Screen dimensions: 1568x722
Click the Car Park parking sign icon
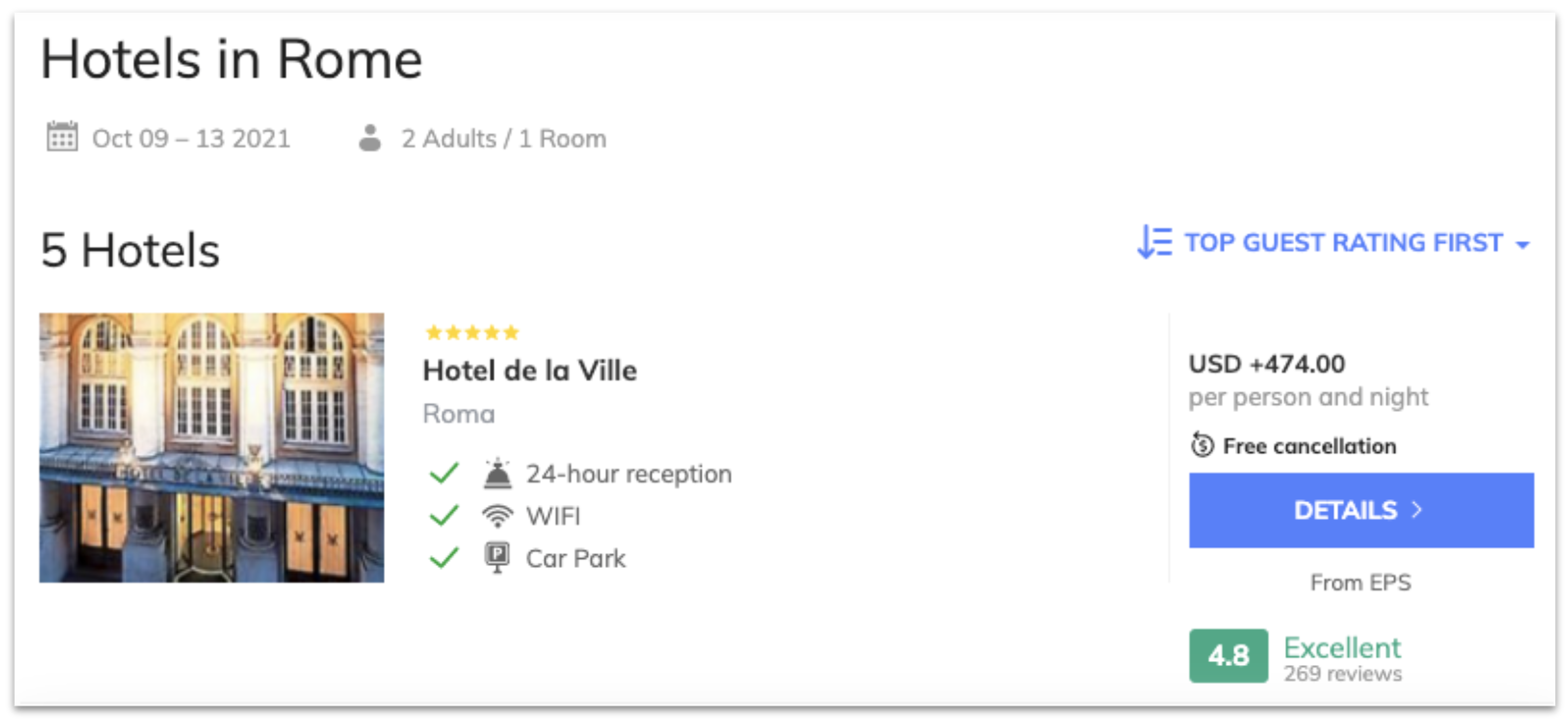[497, 558]
